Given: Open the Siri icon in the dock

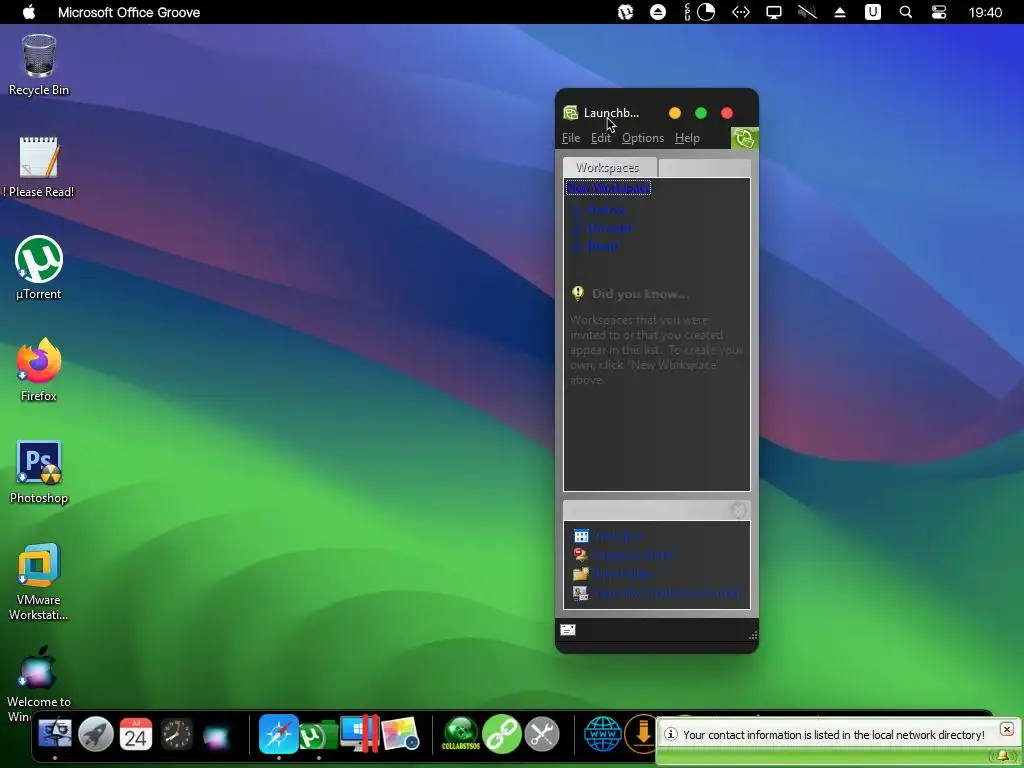Looking at the screenshot, I should pos(216,736).
